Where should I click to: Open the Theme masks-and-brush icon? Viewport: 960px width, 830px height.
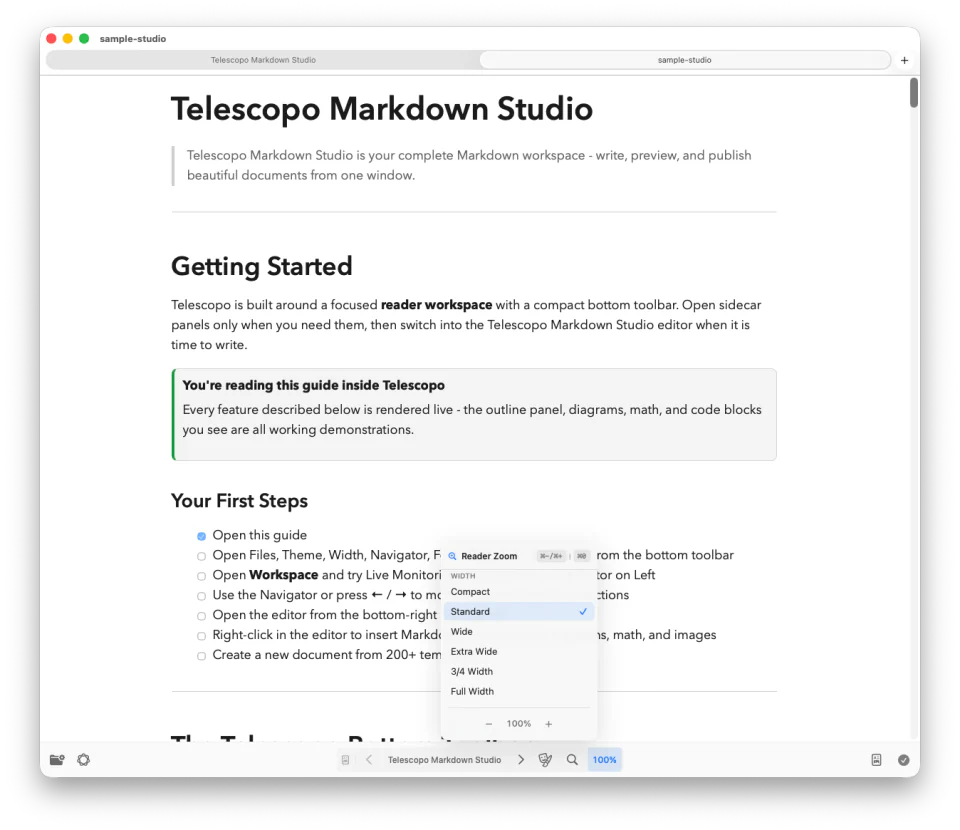(545, 760)
